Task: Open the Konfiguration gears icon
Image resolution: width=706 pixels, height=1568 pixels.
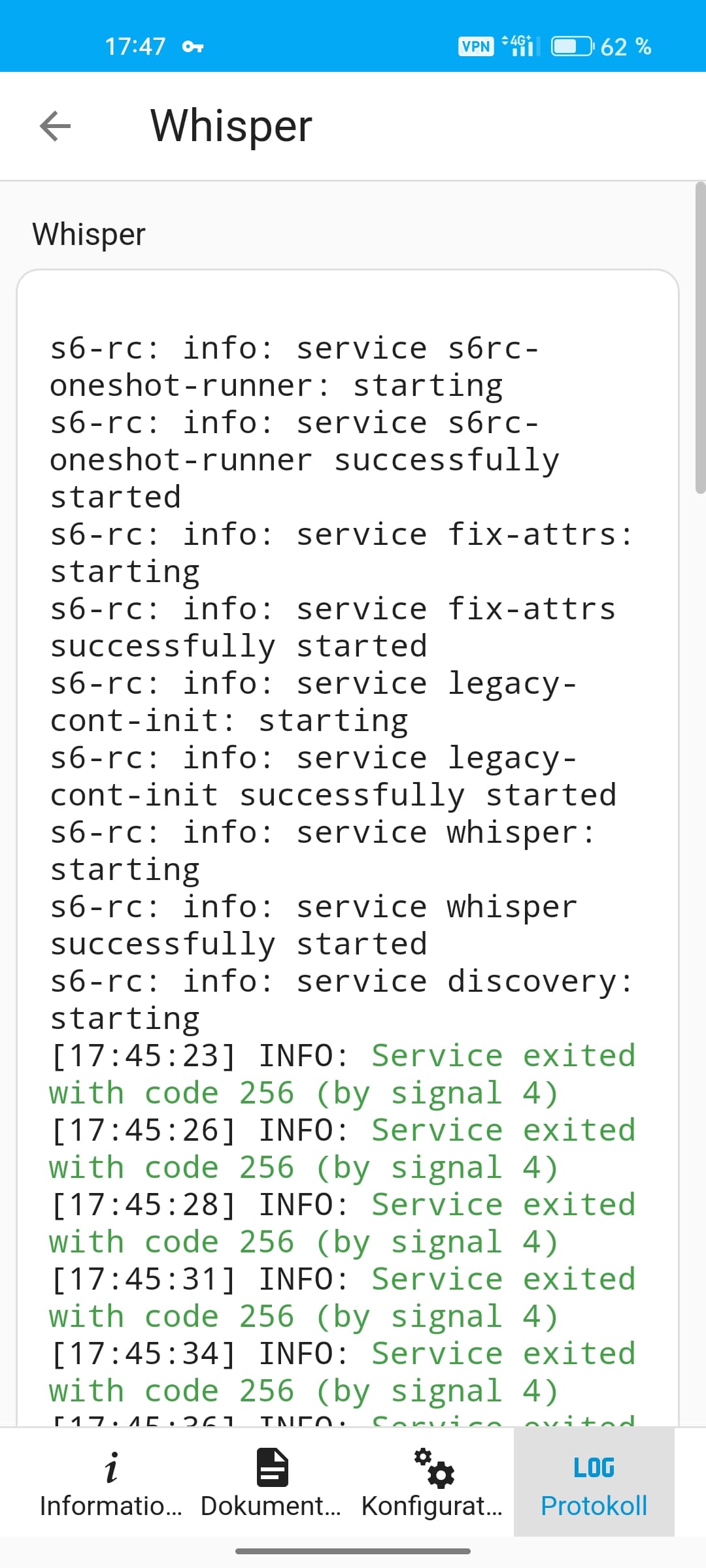Action: tap(434, 1467)
